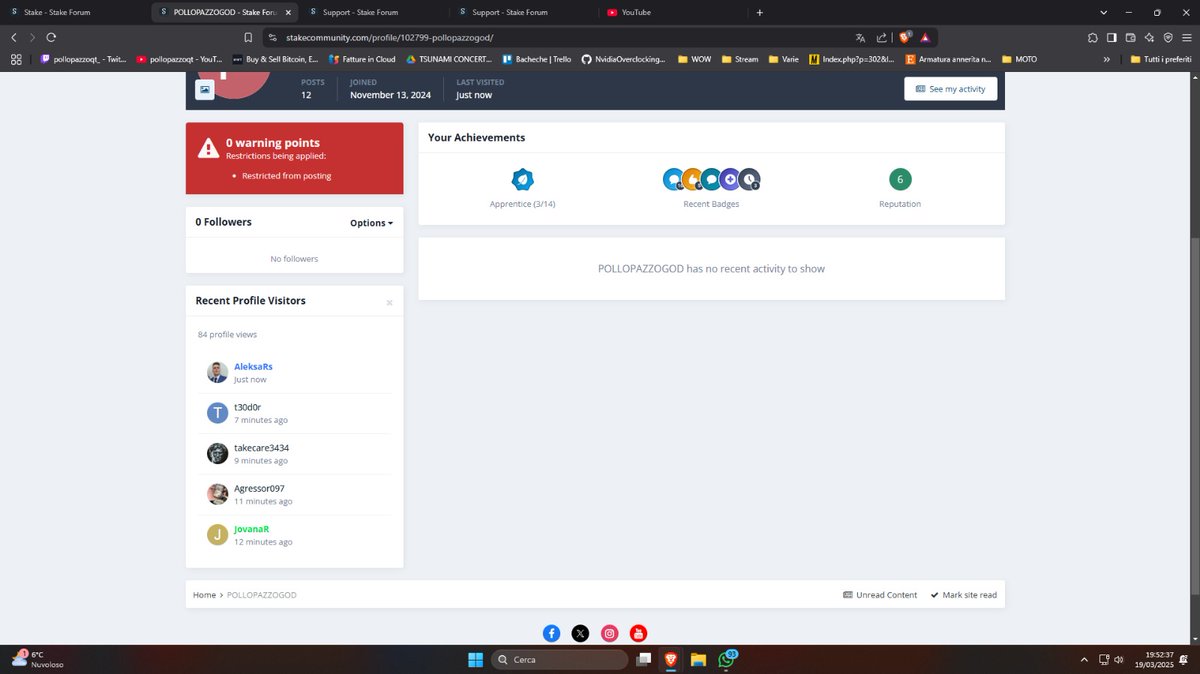Screen dimensions: 1200x674
Task: Open AleksaRs visitor profile link
Action: [253, 367]
